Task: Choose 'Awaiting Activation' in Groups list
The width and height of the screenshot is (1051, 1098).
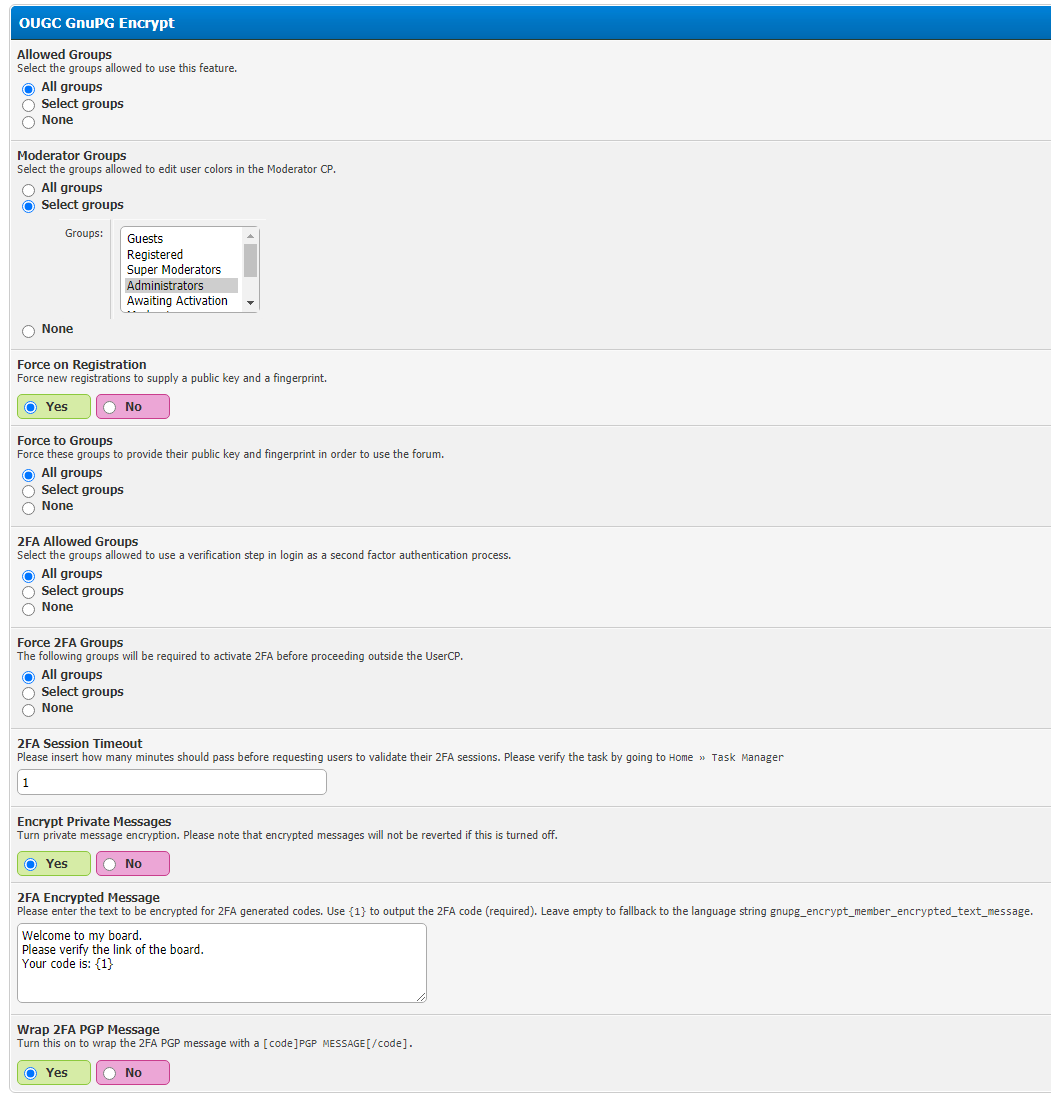Action: point(177,301)
